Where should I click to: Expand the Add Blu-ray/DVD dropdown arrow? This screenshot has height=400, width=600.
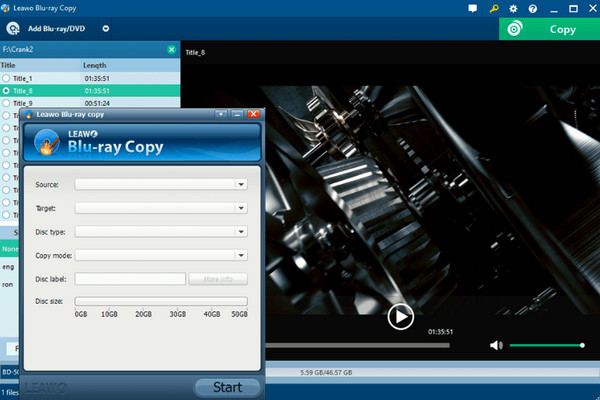[106, 29]
